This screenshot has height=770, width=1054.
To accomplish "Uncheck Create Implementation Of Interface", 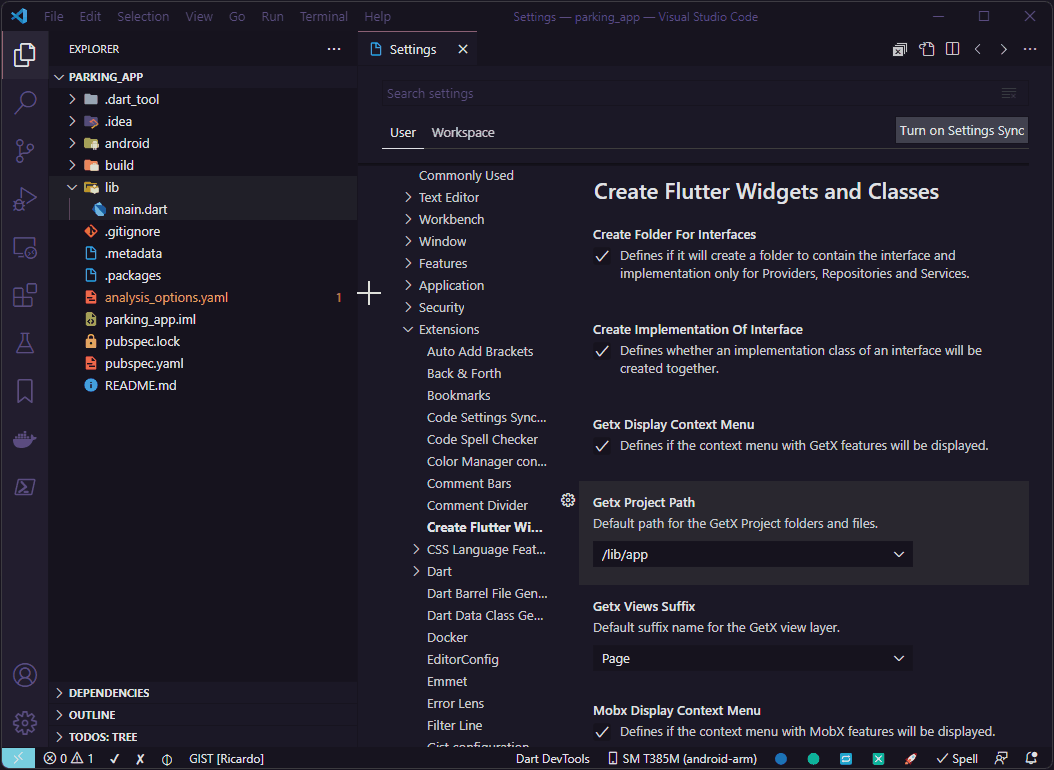I will pyautogui.click(x=602, y=351).
